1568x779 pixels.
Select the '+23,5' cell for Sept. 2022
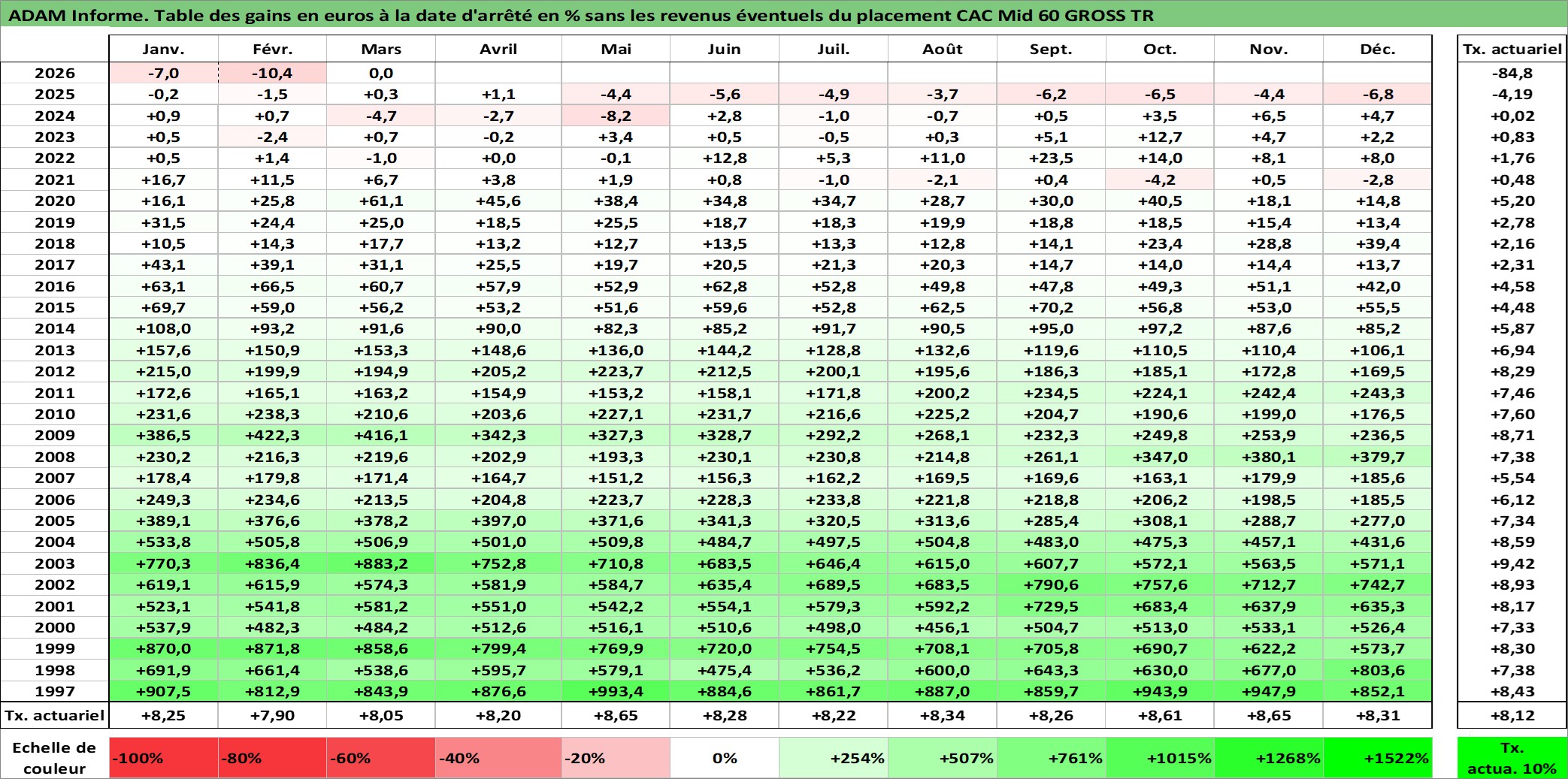[1051, 158]
